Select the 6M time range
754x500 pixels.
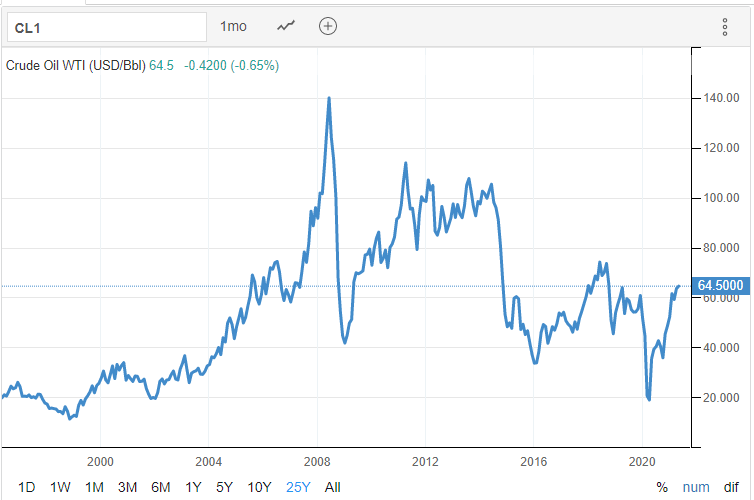click(x=161, y=488)
